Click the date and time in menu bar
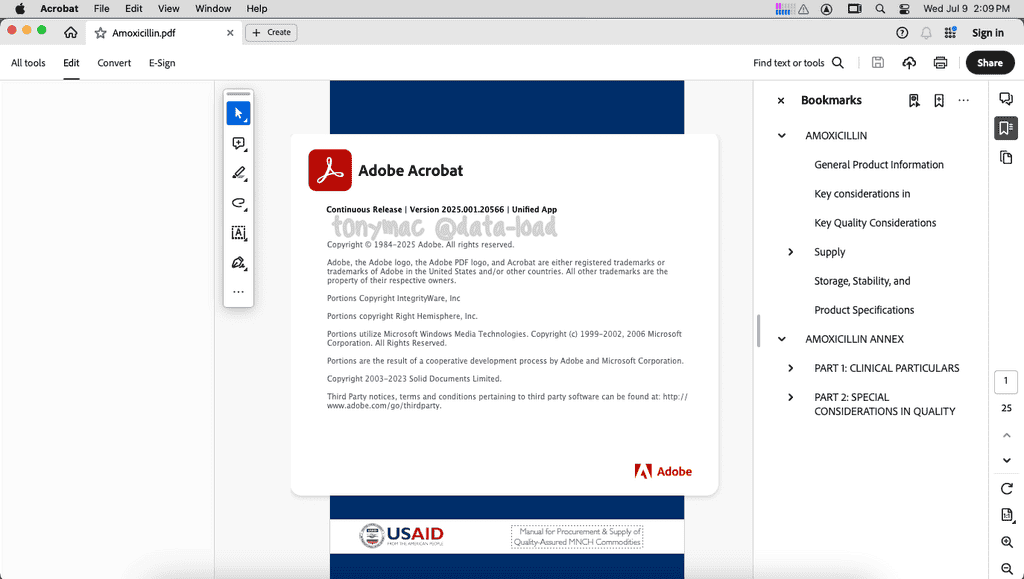The image size is (1024, 579). 967,8
